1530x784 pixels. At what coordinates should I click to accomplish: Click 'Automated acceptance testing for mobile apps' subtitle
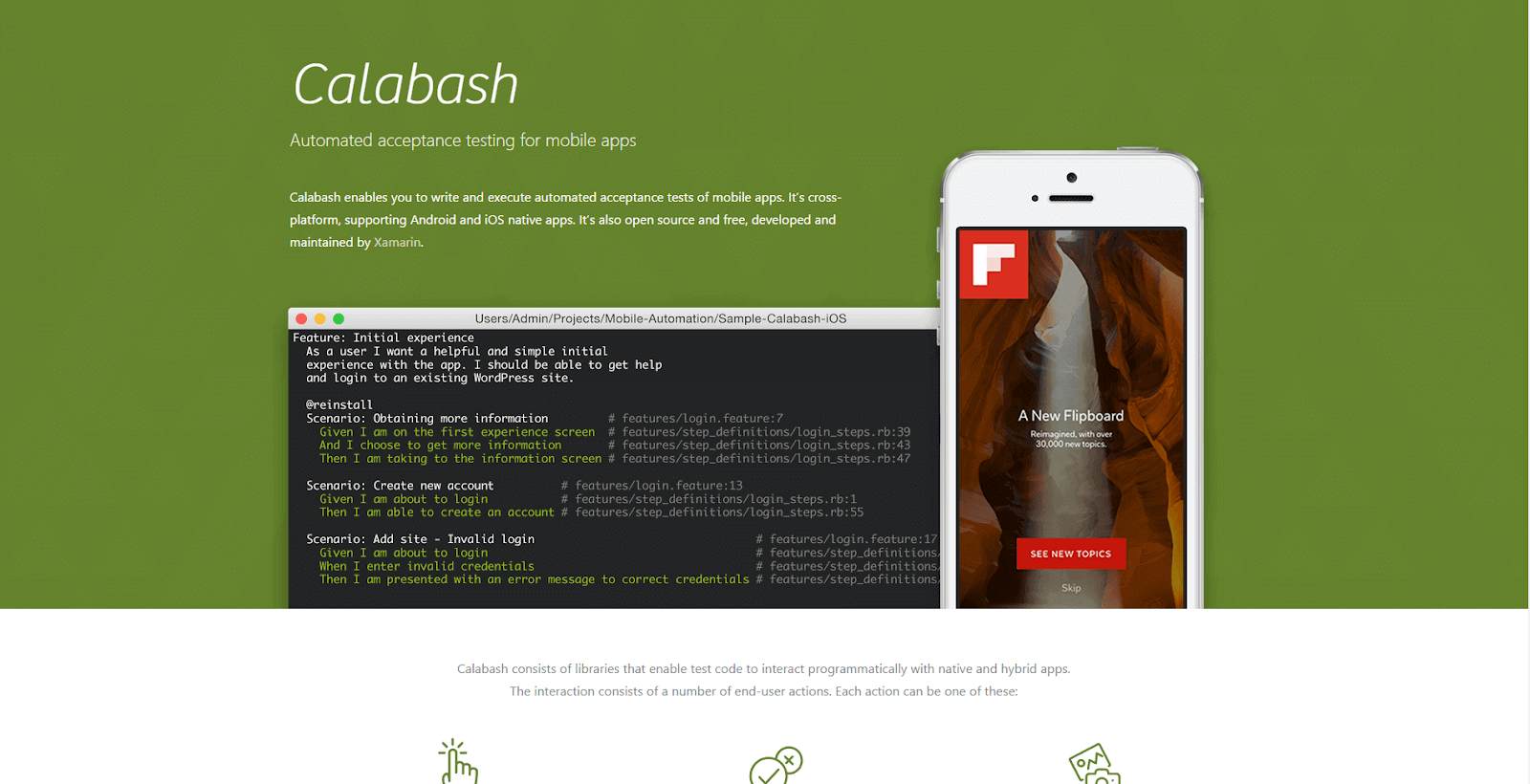463,141
